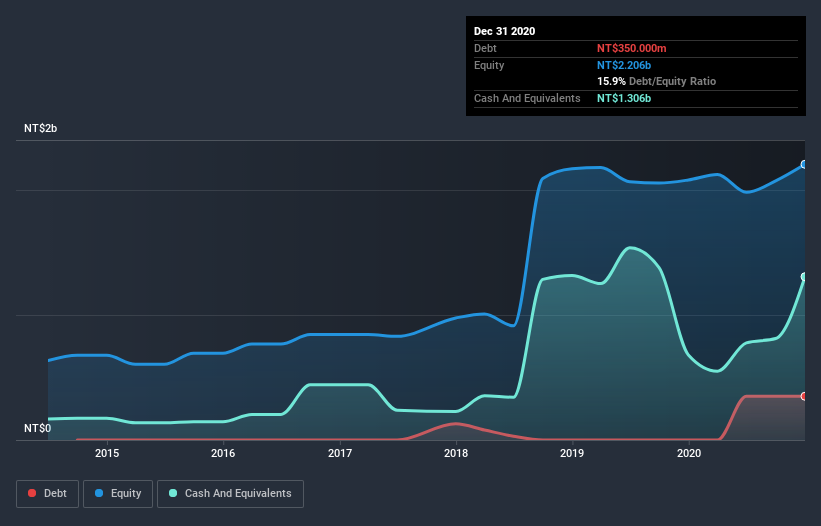
Task: Click the NT$1.306b cash value
Action: point(624,98)
